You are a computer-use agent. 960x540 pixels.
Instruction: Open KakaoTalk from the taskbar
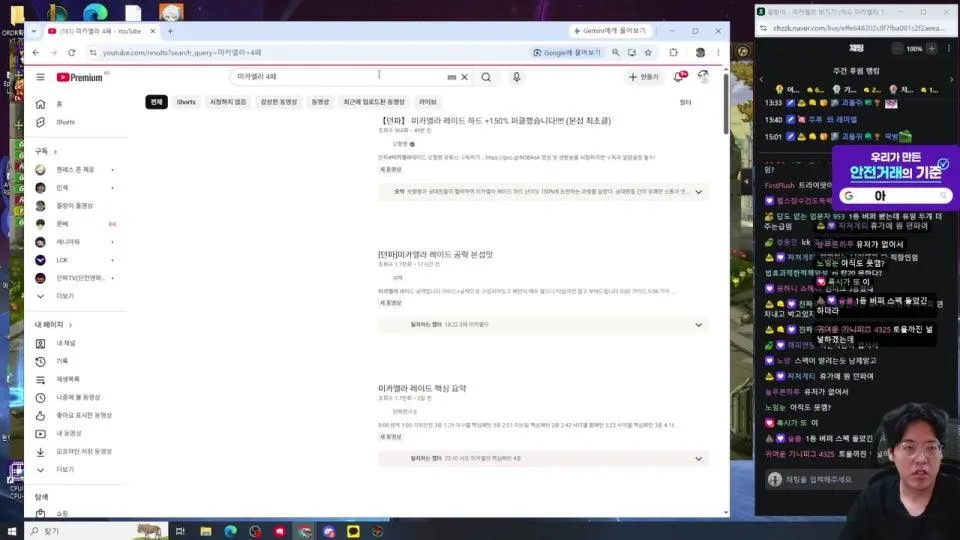[353, 531]
